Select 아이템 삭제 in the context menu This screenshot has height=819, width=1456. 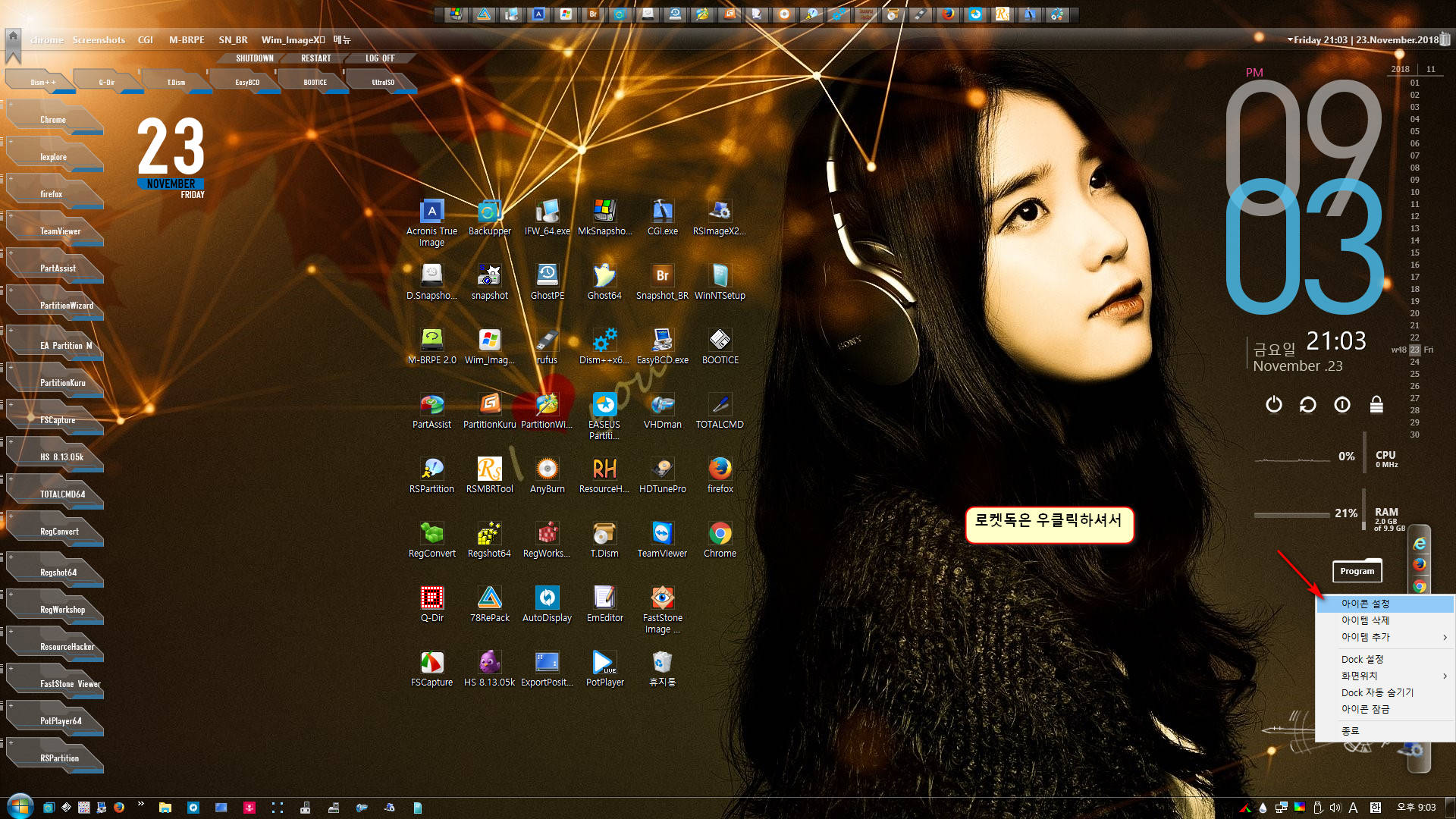(1385, 620)
